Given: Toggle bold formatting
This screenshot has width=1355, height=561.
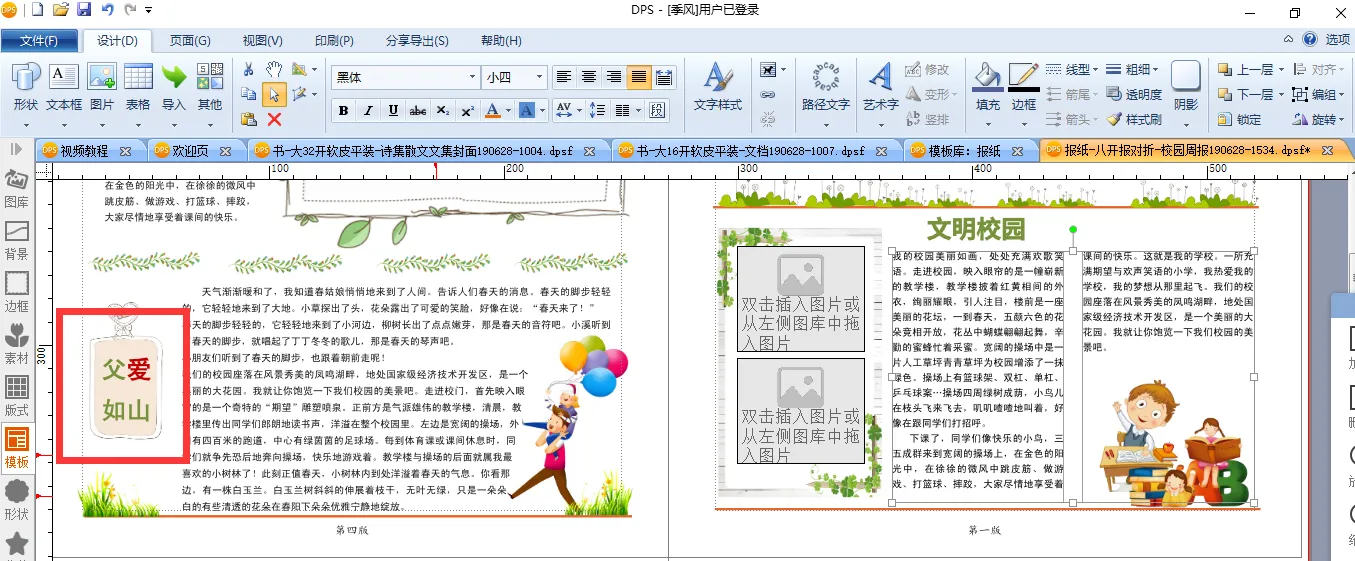Looking at the screenshot, I should click(x=344, y=110).
